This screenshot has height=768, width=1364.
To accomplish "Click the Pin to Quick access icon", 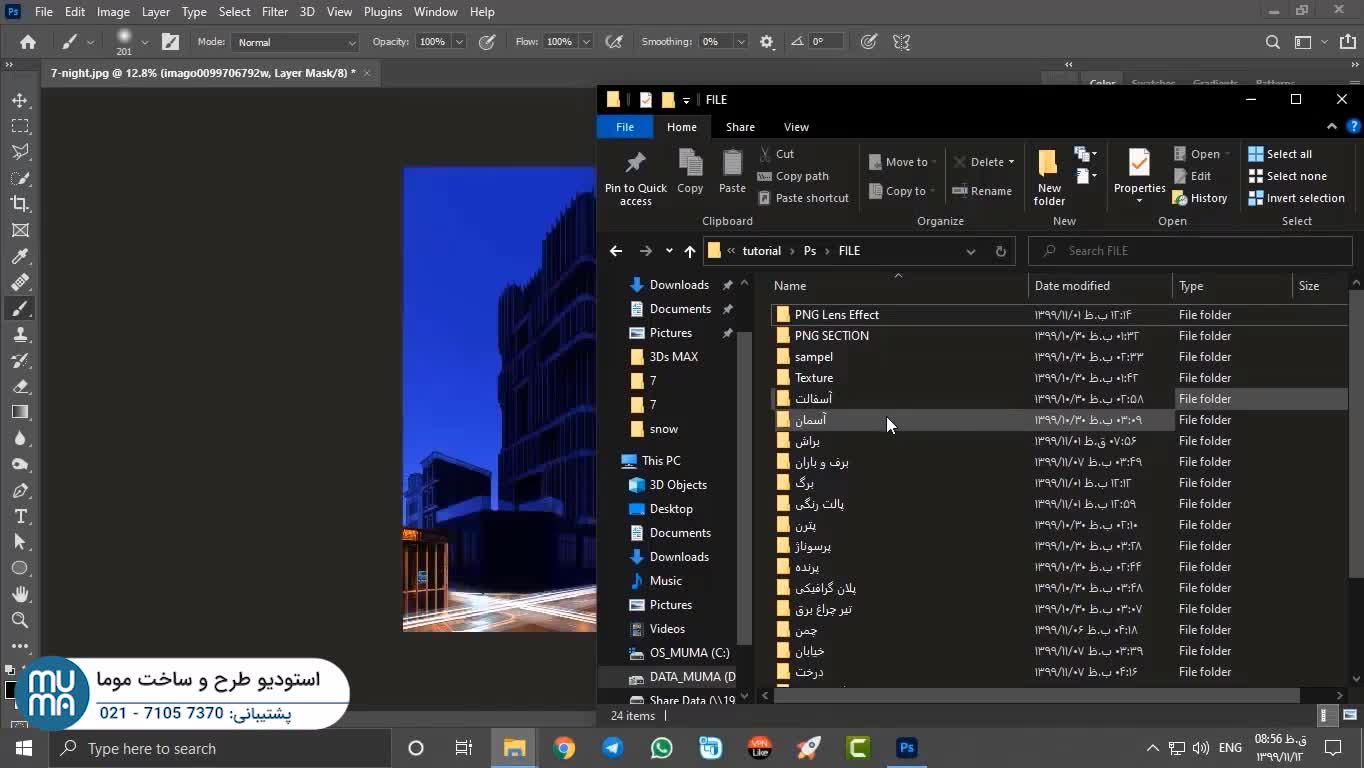I will click(x=635, y=163).
